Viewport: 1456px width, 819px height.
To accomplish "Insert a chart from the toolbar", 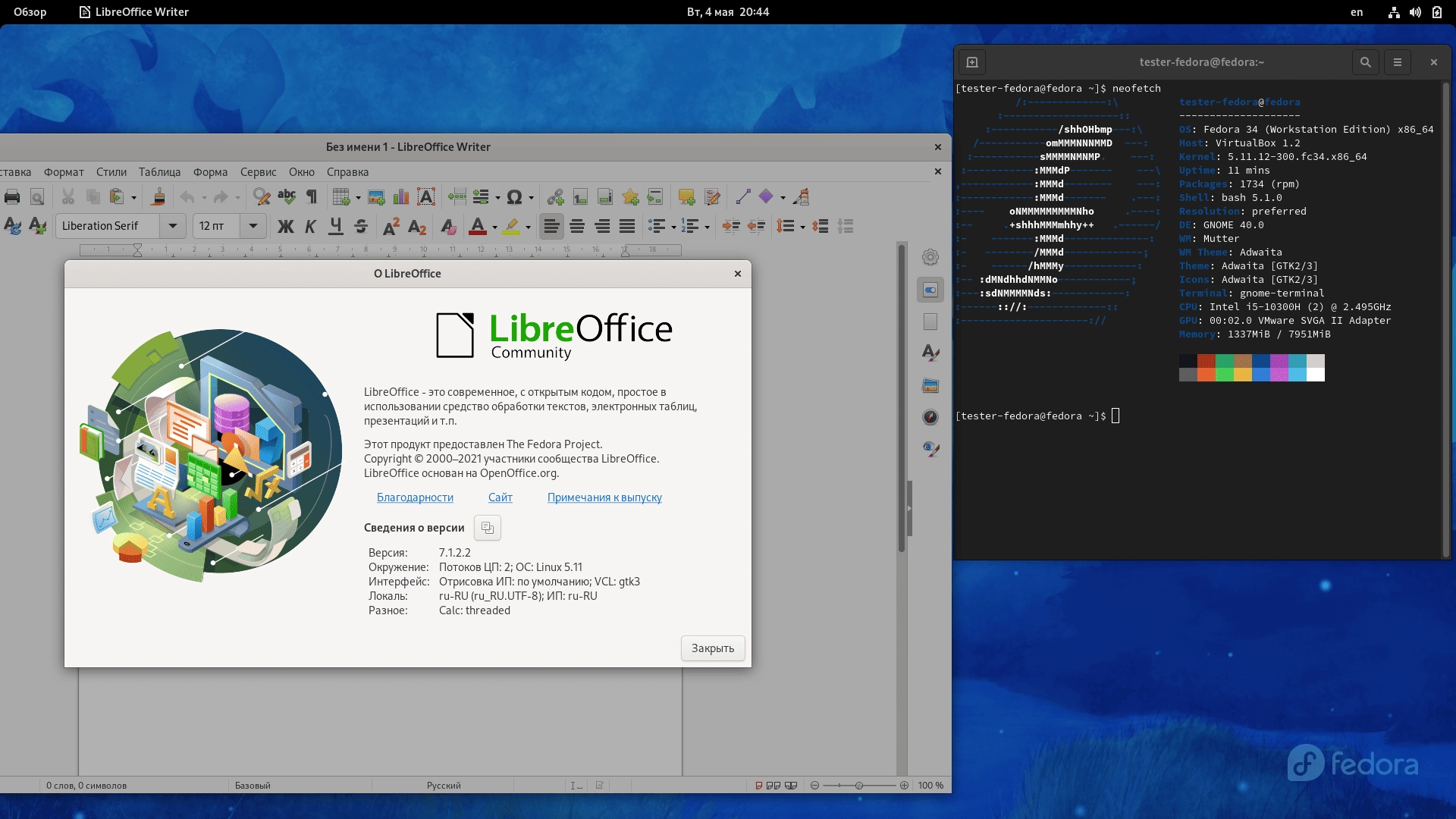I will coord(401,197).
